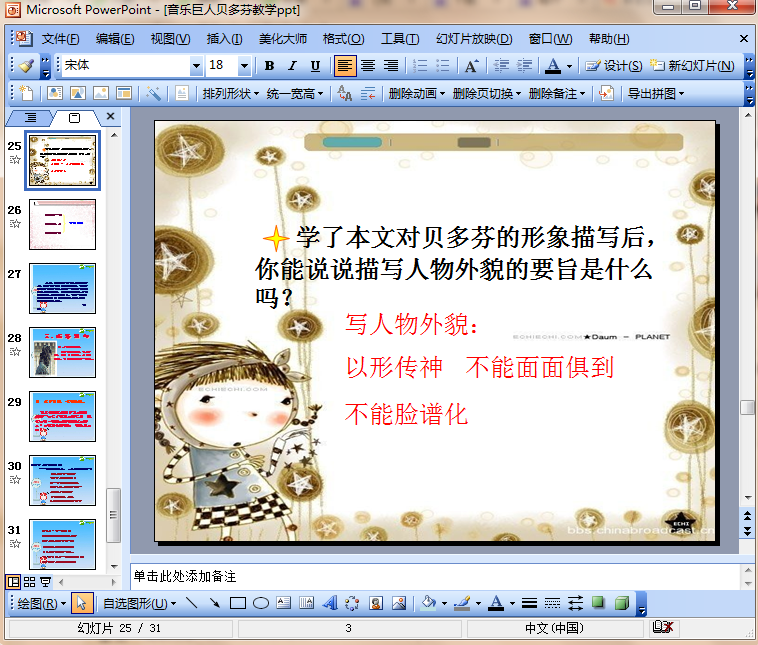Screen dimensions: 758x645
Task: Open the 统一宽高 dropdown
Action: tap(294, 93)
